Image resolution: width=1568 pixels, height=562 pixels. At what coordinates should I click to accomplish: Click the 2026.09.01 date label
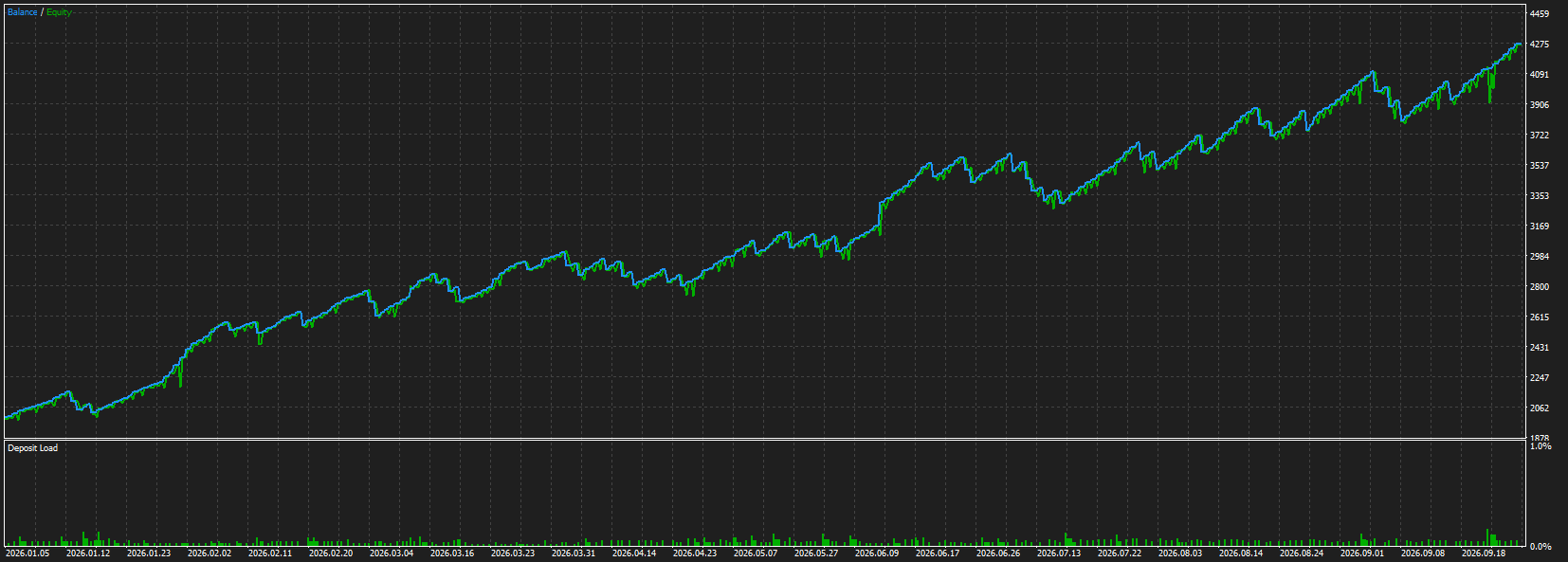1362,553
